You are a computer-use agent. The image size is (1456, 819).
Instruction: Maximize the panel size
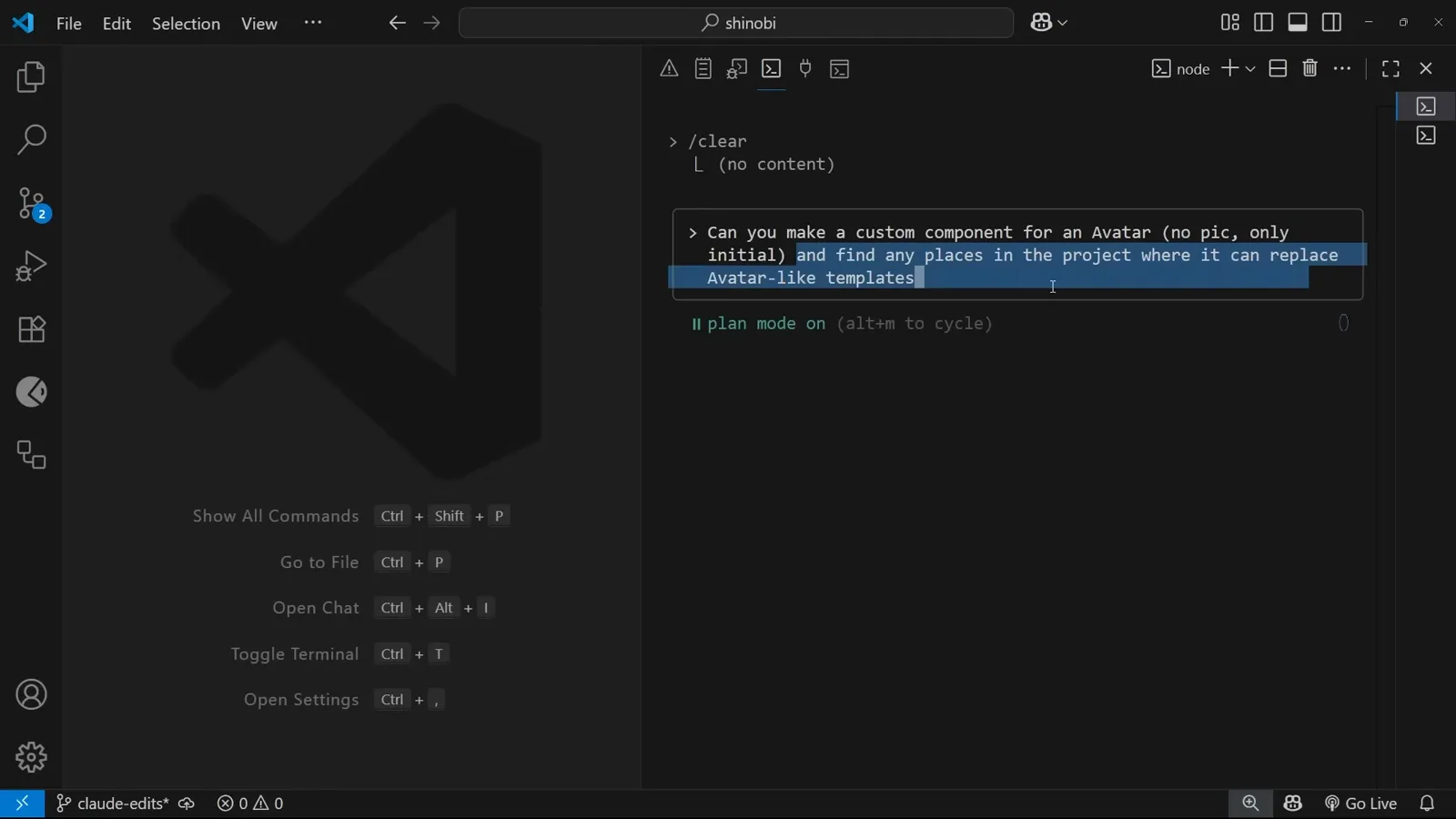(1390, 69)
